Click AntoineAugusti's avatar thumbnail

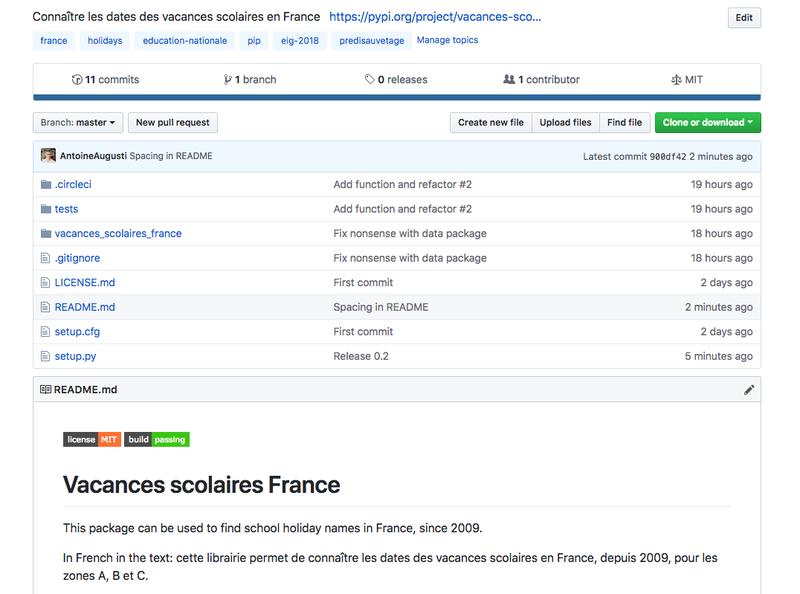click(48, 156)
